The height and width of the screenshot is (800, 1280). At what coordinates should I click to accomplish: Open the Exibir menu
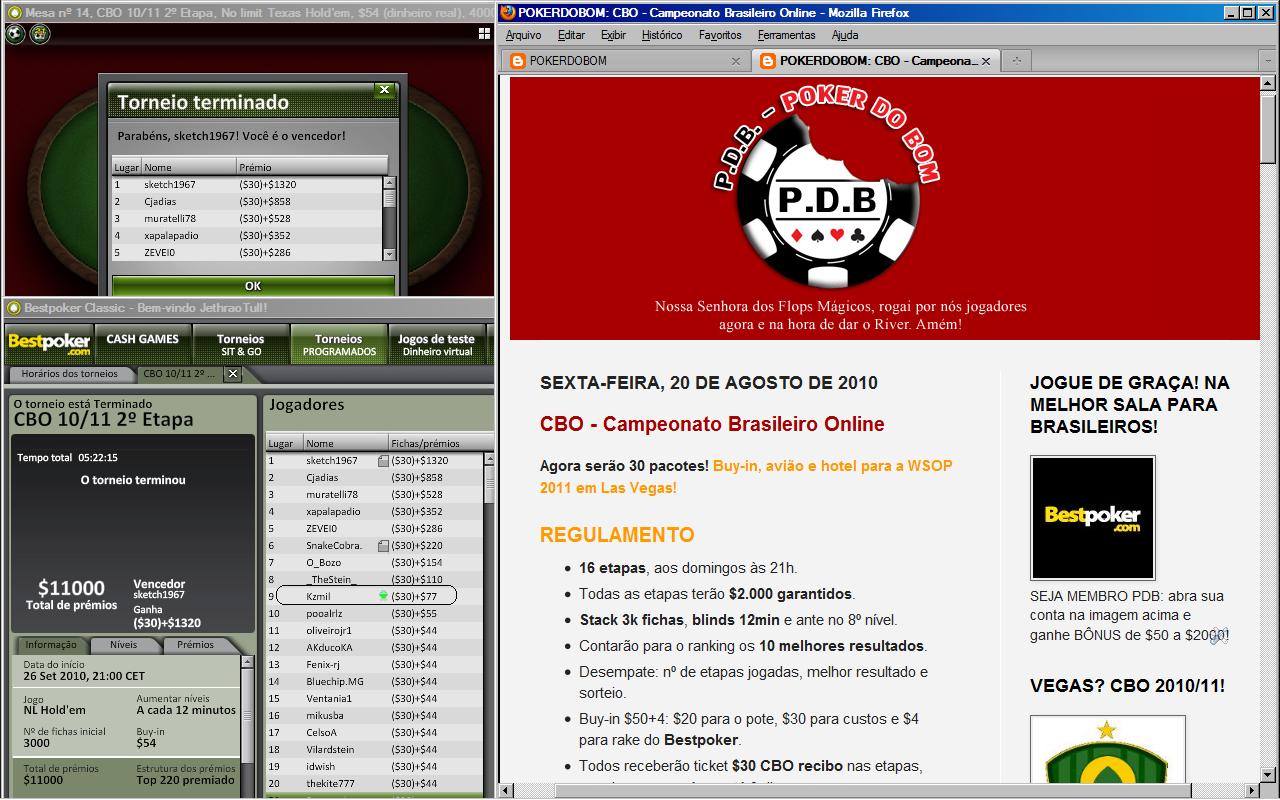click(x=613, y=35)
